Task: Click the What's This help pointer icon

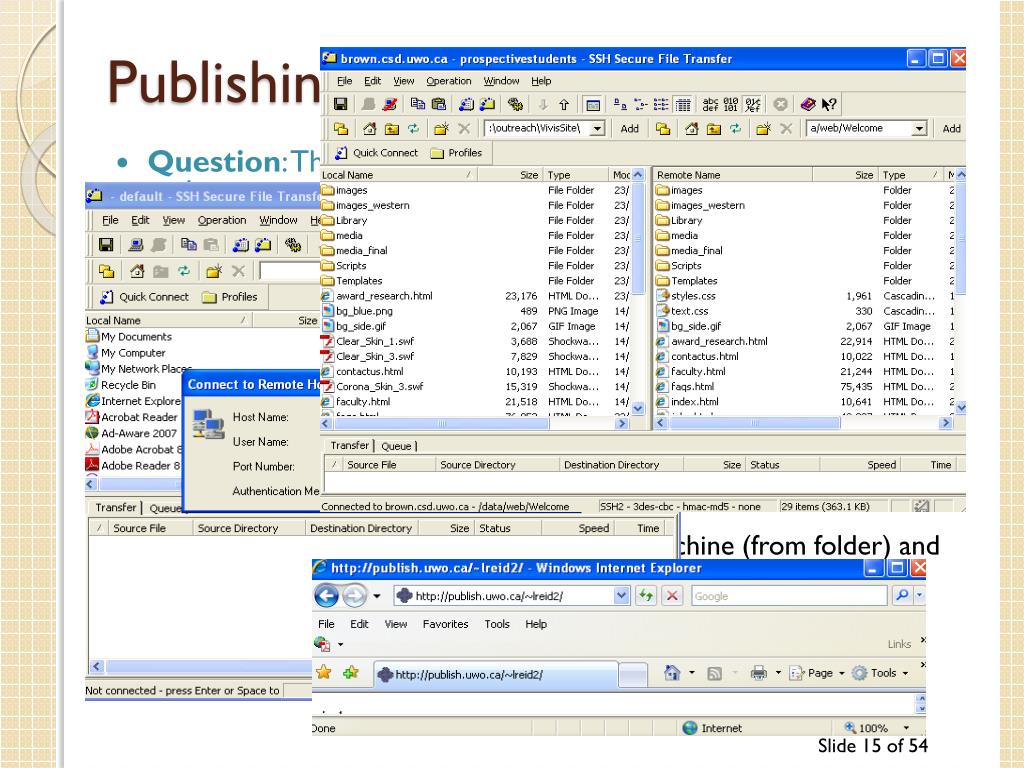Action: (x=829, y=104)
